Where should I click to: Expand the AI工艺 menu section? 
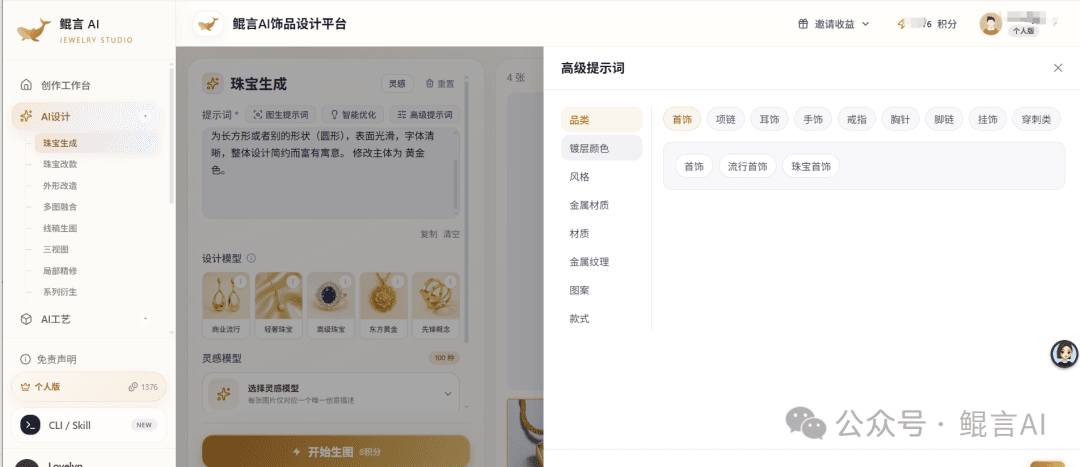145,319
